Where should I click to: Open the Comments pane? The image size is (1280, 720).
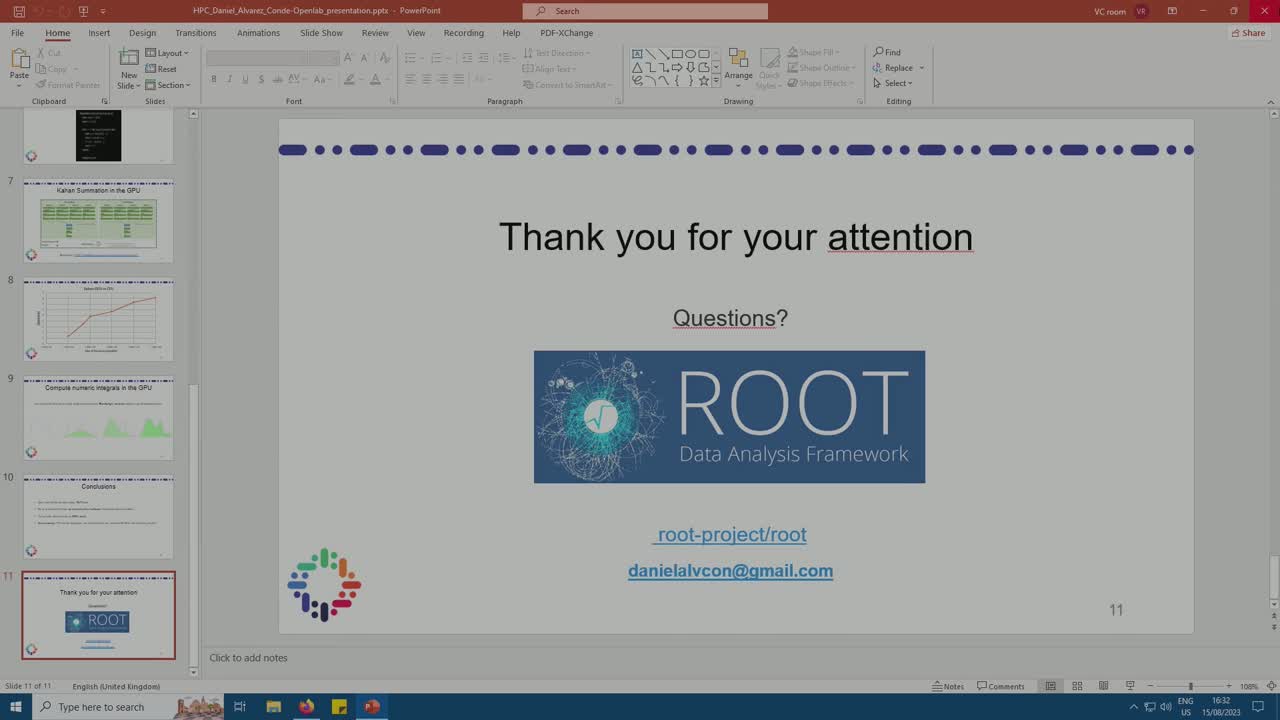(1000, 686)
